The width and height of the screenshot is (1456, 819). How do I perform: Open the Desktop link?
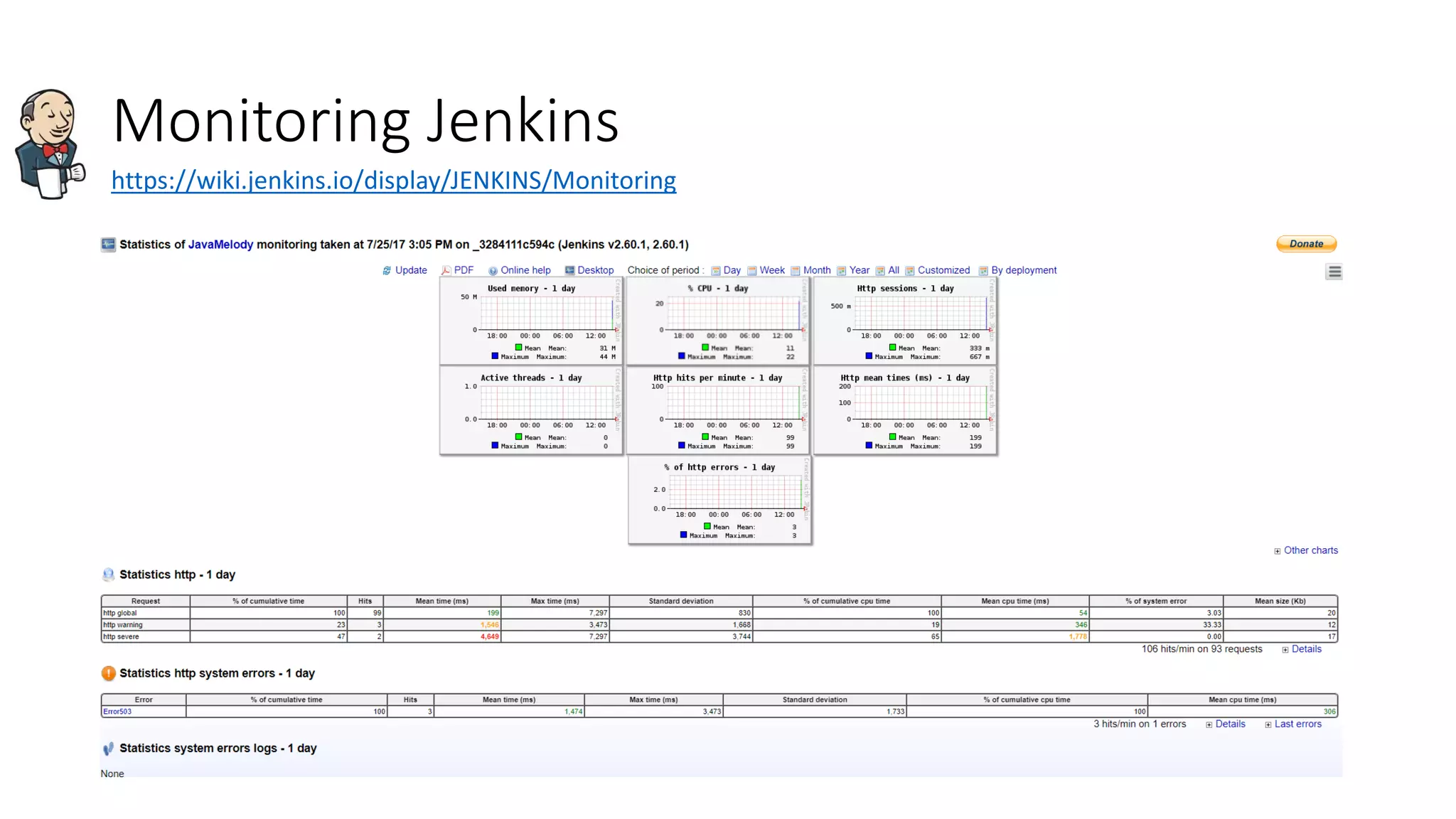tap(596, 270)
